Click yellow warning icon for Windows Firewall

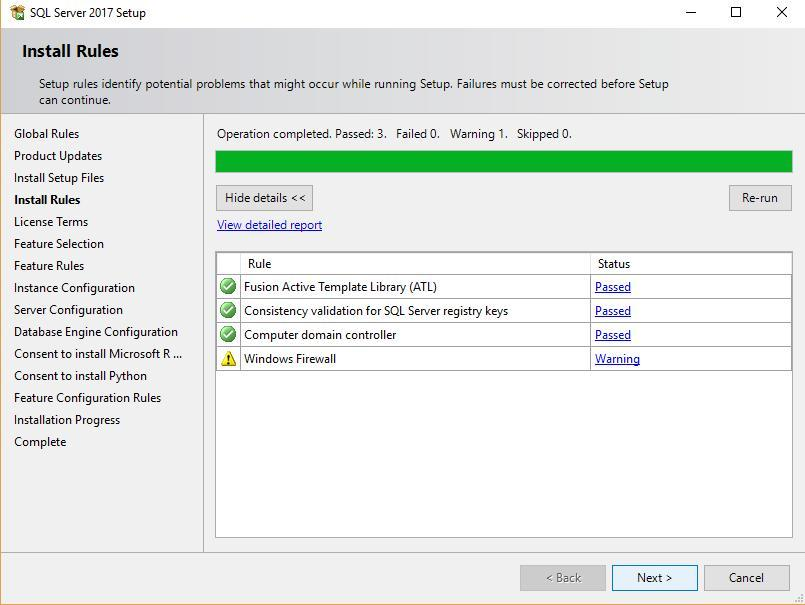coord(228,358)
